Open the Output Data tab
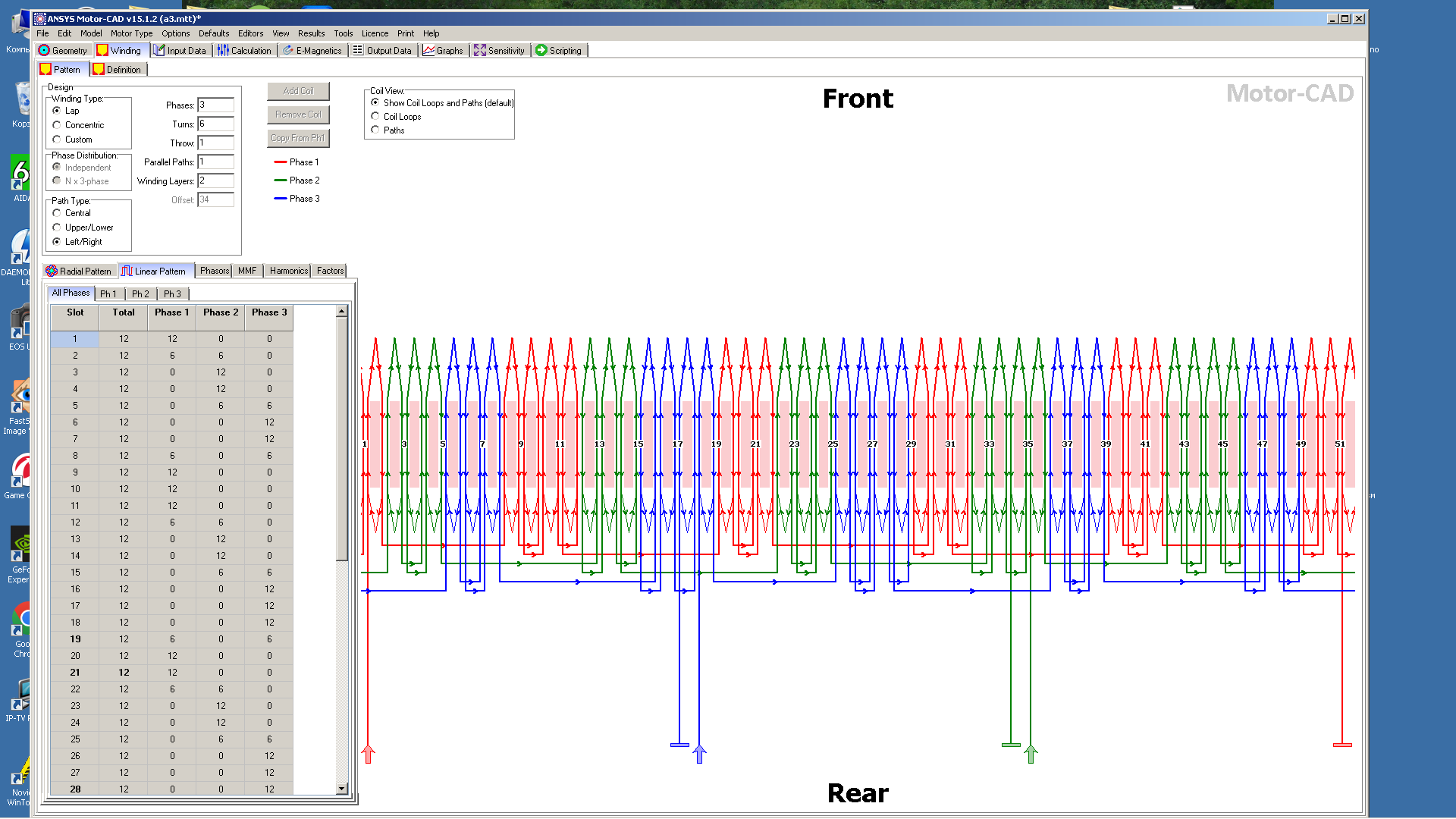This screenshot has width=1456, height=819. [383, 51]
